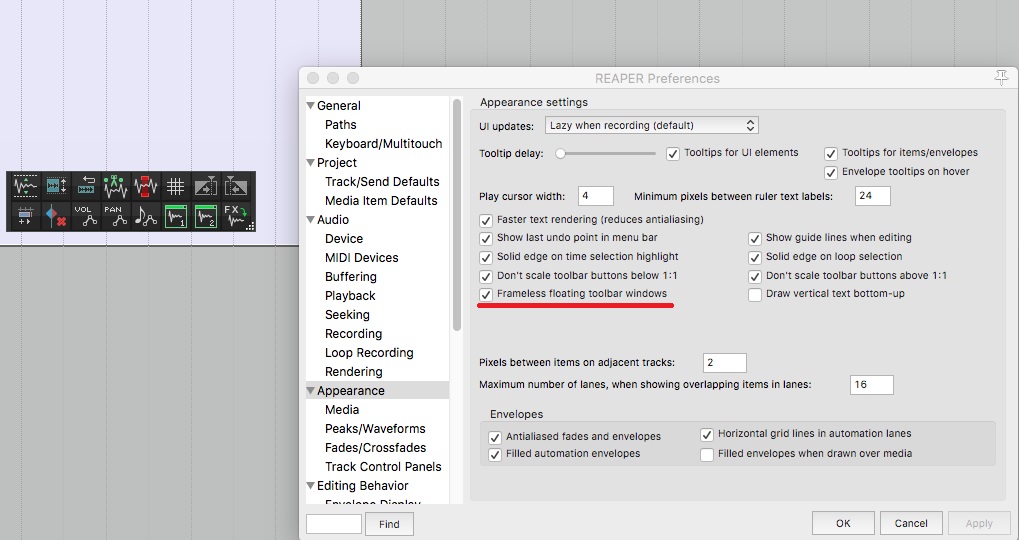Click the Play cursor width field
Image resolution: width=1019 pixels, height=540 pixels.
click(x=595, y=196)
